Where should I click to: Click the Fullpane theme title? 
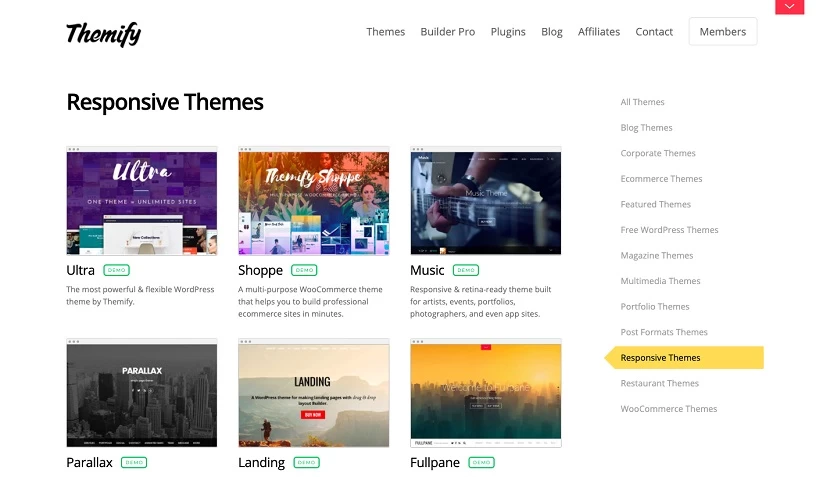(x=435, y=463)
